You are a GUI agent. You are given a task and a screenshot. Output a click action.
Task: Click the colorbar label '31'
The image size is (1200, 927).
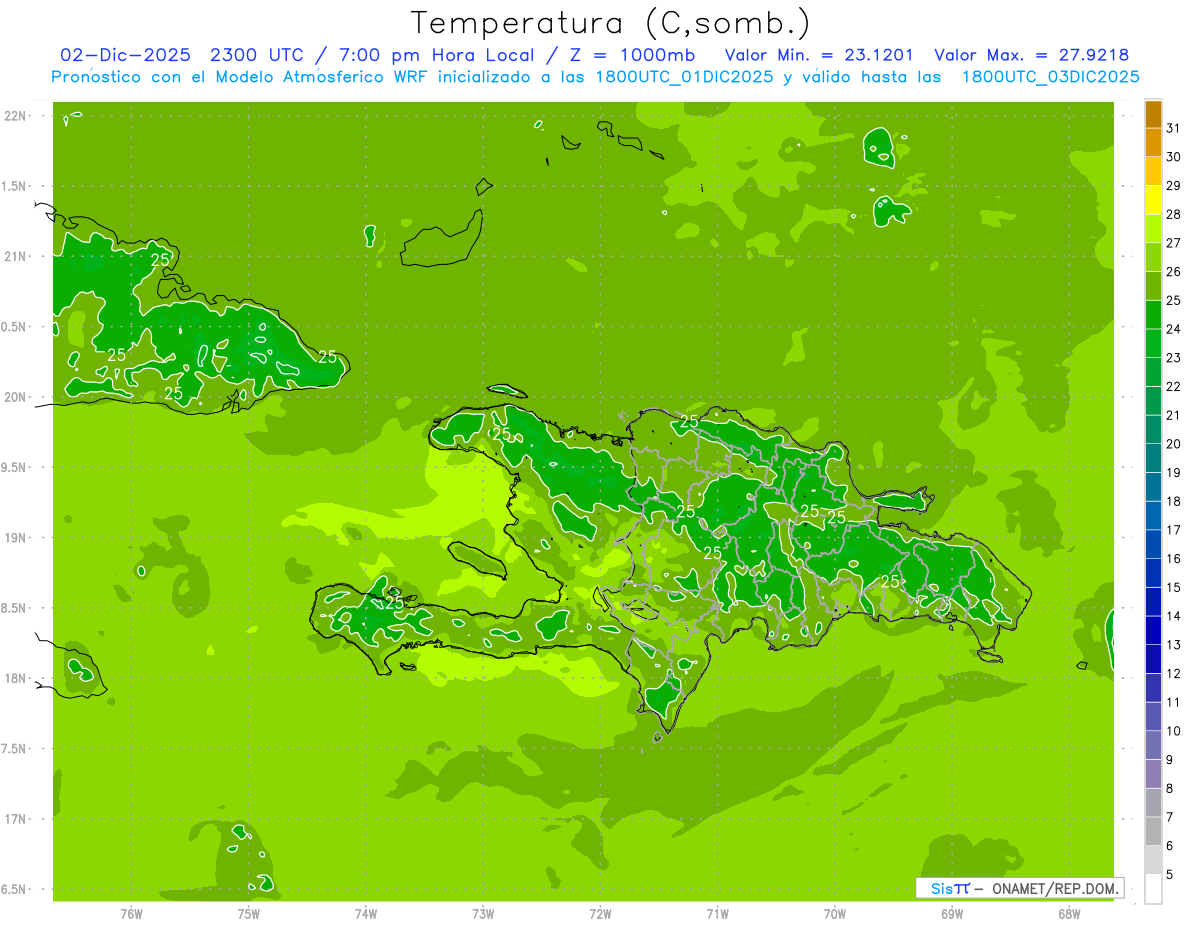(1174, 128)
